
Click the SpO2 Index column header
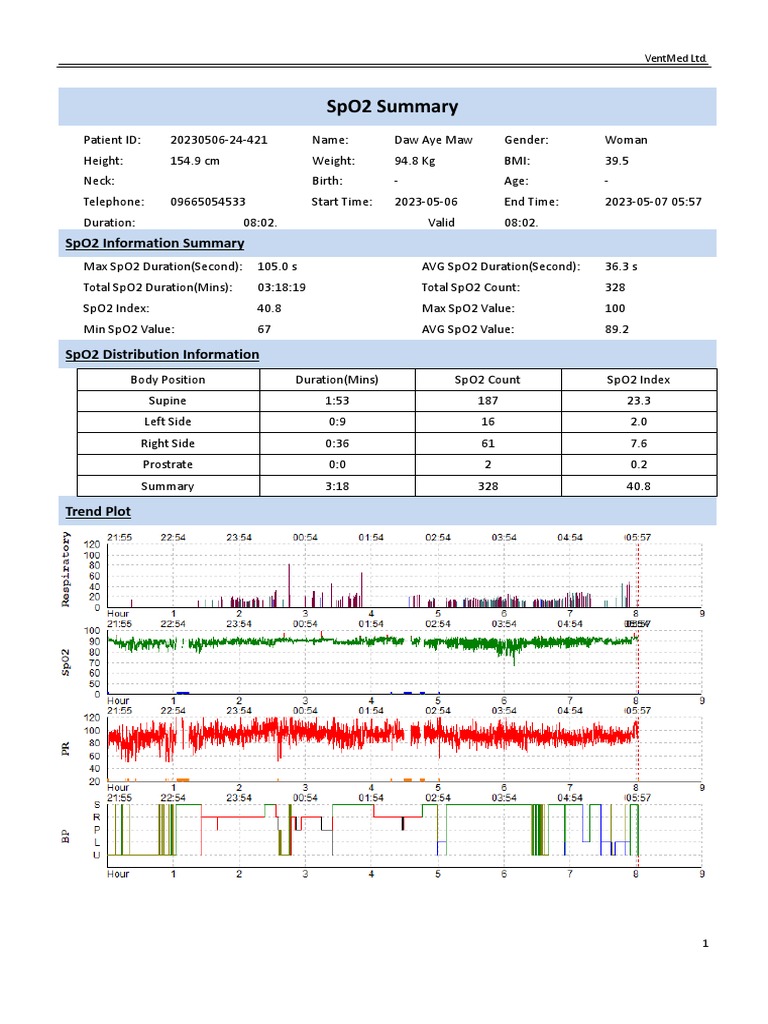coord(639,380)
